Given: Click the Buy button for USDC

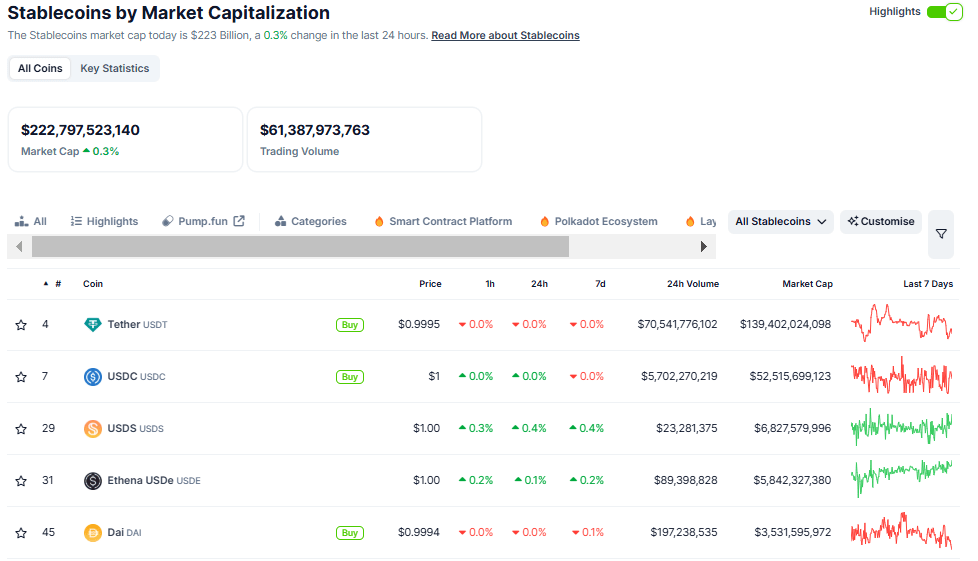Looking at the screenshot, I should point(350,377).
